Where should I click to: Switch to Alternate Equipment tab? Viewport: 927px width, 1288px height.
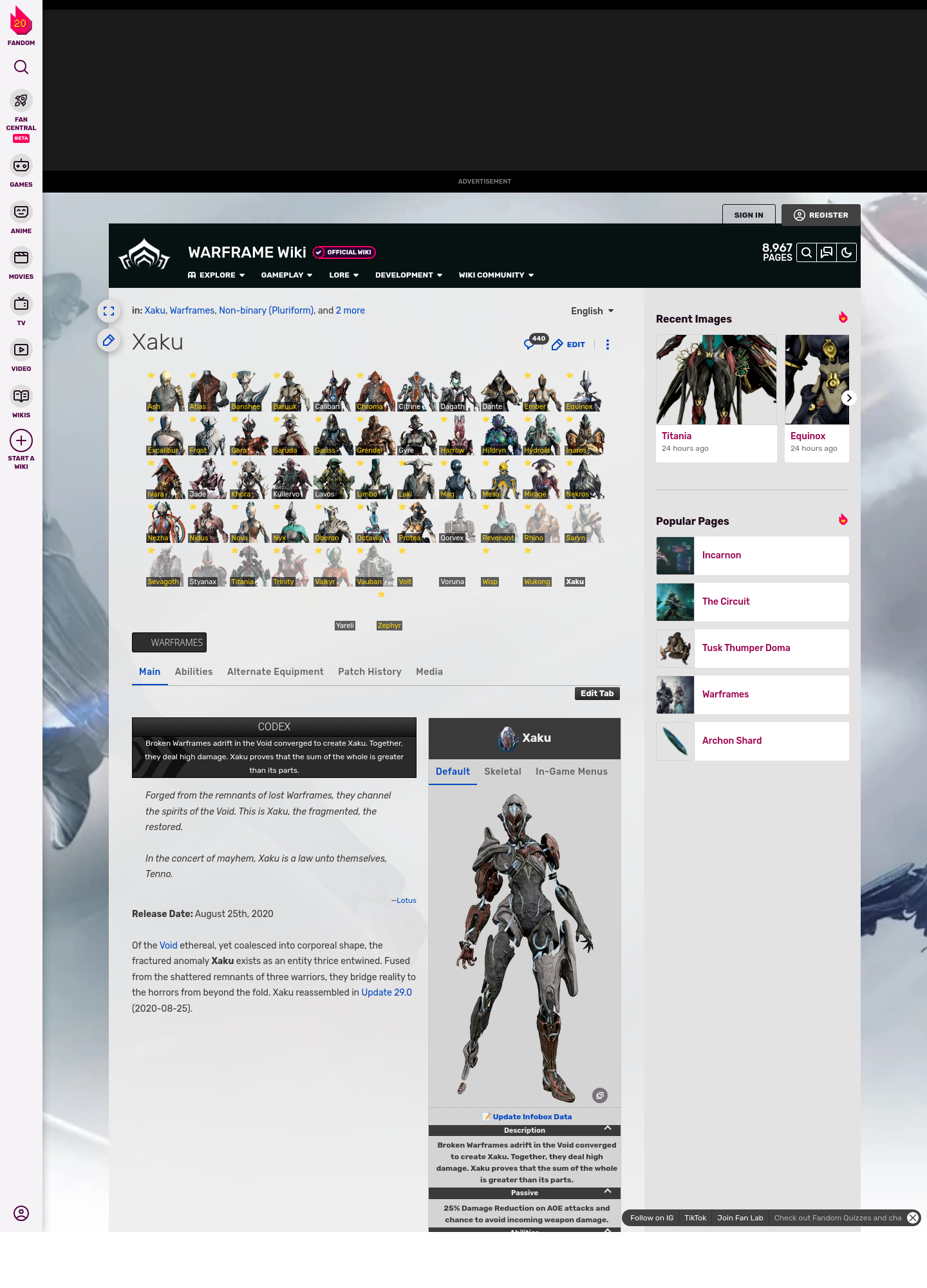[x=276, y=672]
